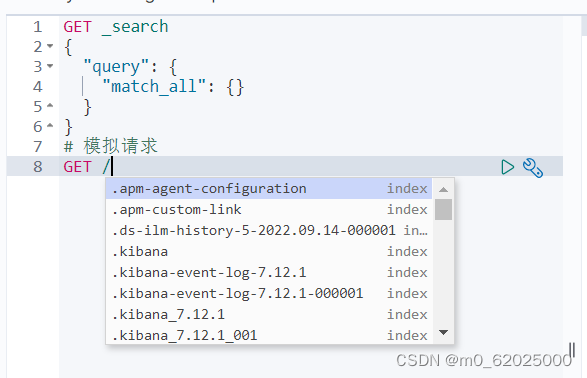Click the autocomplete list scrollbar thumb
The height and width of the screenshot is (378, 587).
[444, 210]
